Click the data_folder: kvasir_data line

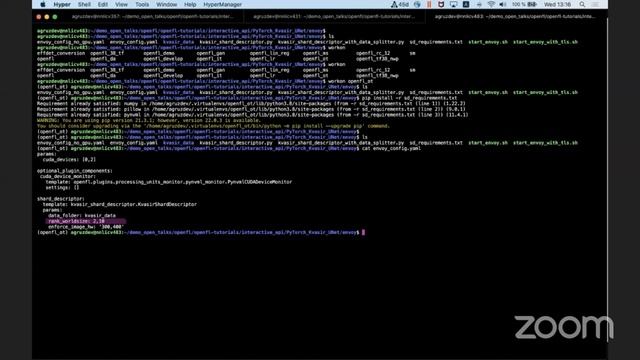82,216
